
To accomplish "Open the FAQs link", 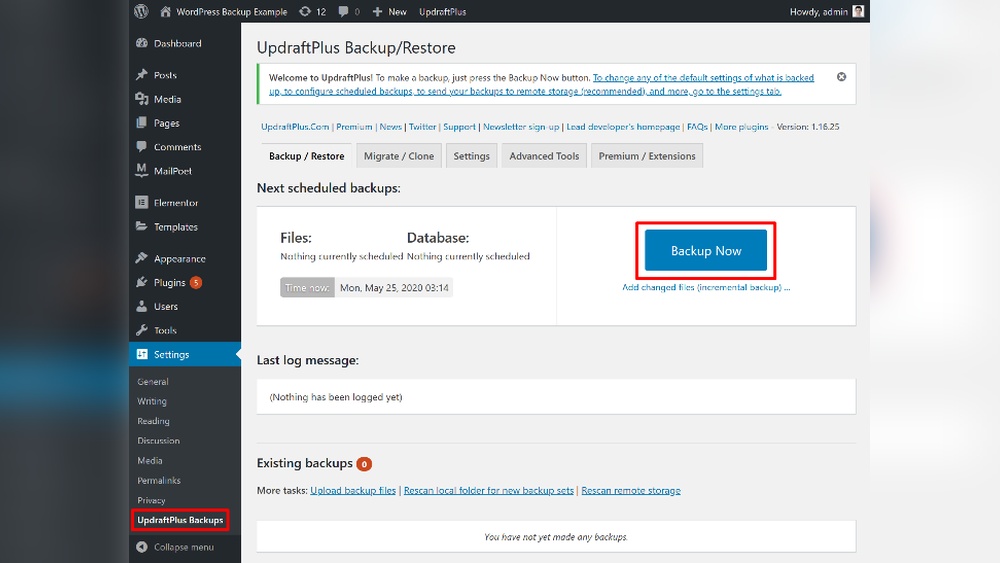I will click(x=697, y=127).
